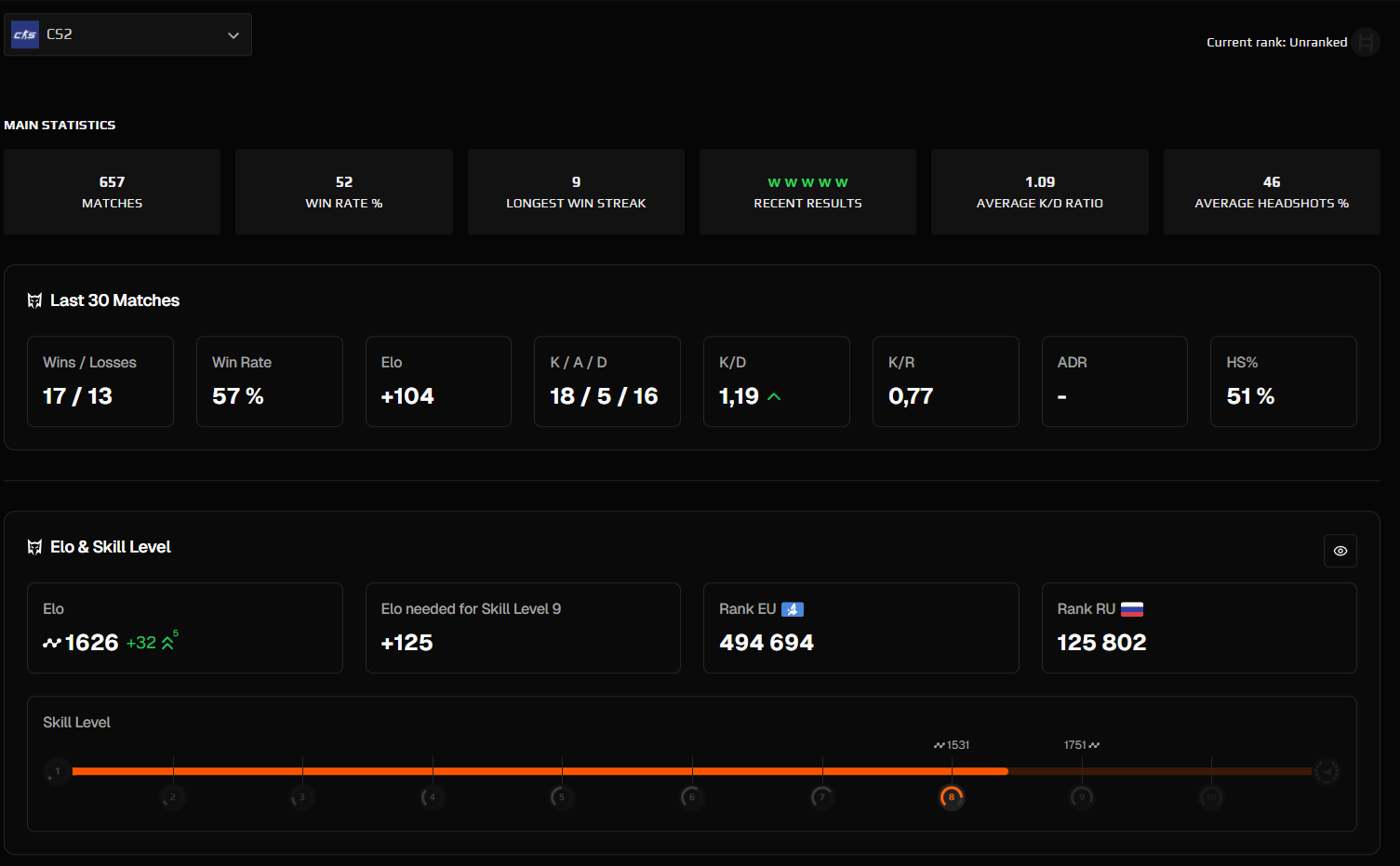The image size is (1400, 866).
Task: Click the ADR card showing a dash
Action: (1114, 381)
